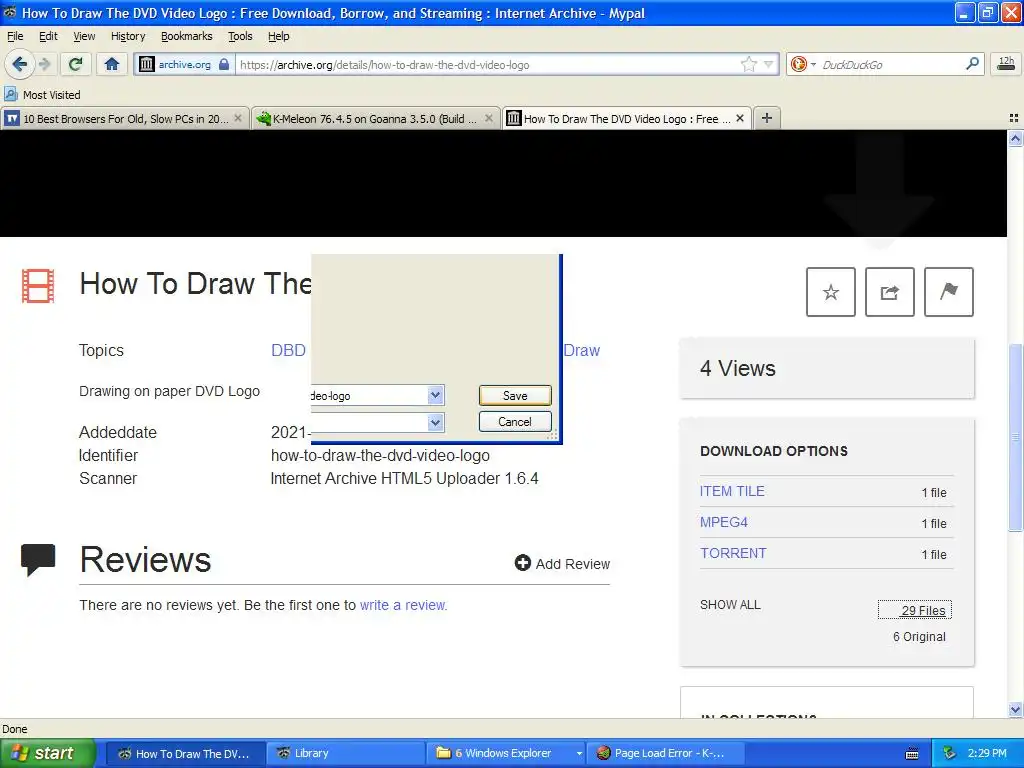This screenshot has width=1024, height=768.
Task: Open the History menu
Action: tap(128, 36)
